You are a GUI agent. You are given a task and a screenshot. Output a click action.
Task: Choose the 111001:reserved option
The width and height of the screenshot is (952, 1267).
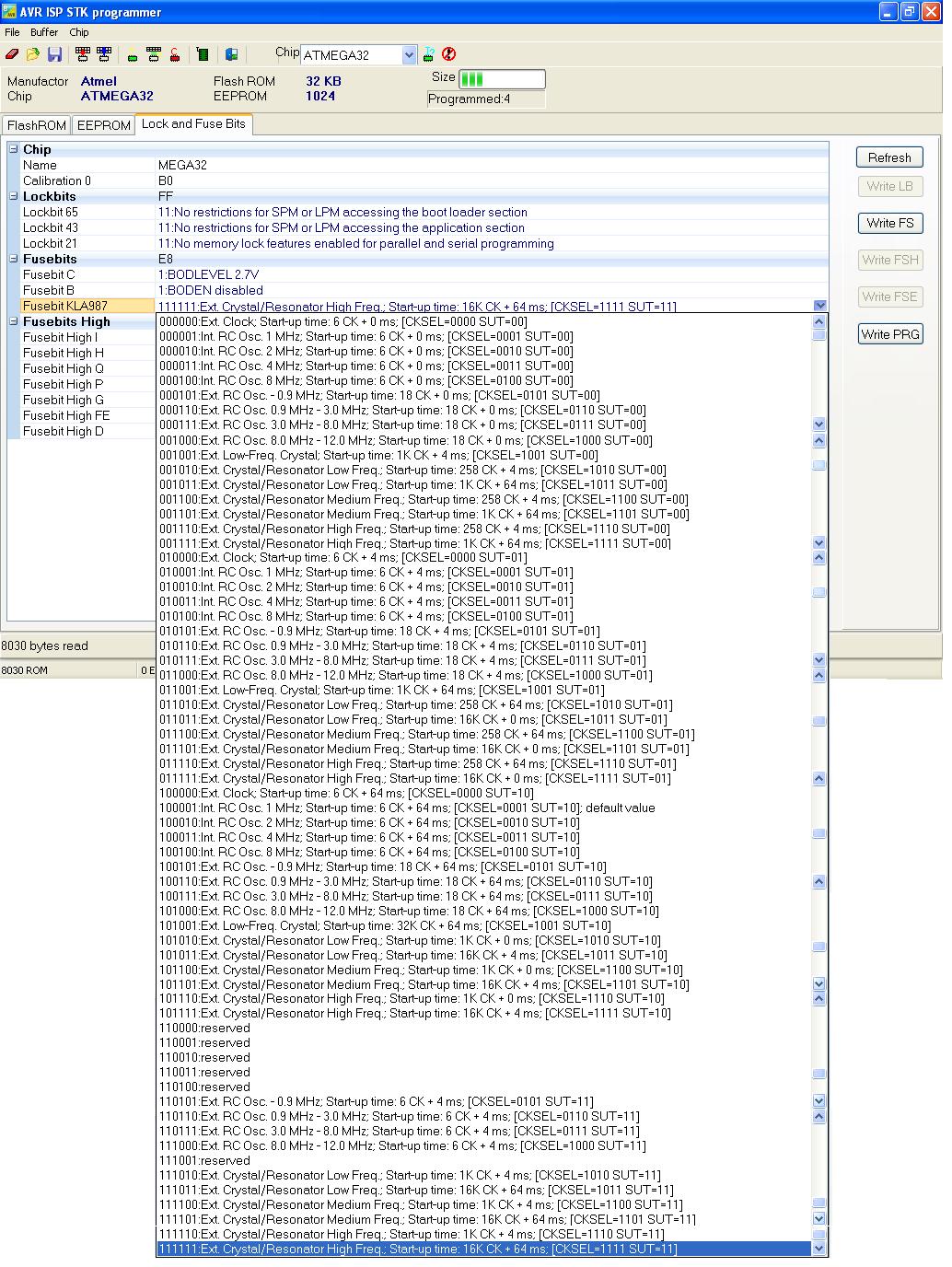click(x=484, y=1160)
